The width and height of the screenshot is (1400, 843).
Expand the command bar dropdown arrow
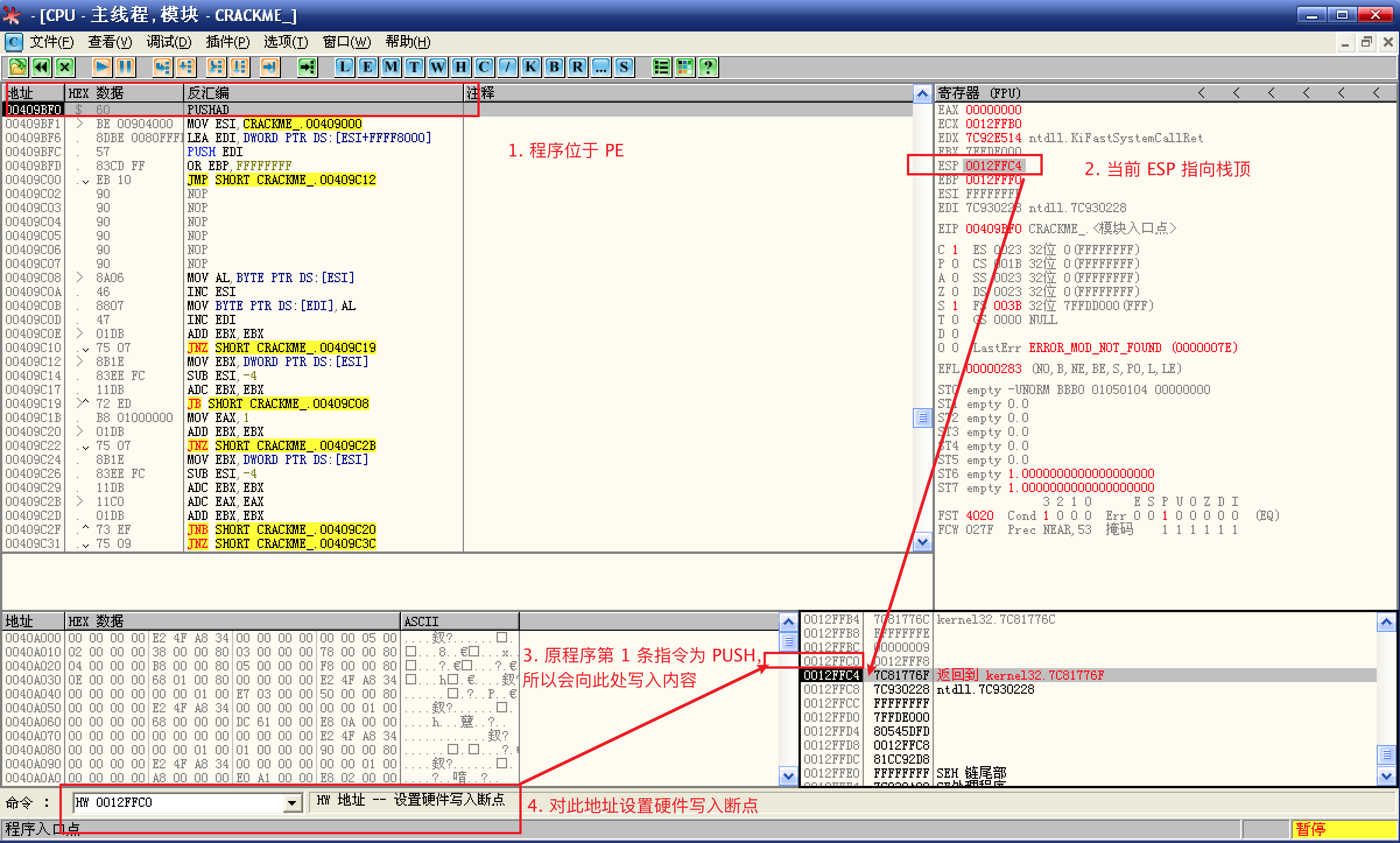(292, 803)
